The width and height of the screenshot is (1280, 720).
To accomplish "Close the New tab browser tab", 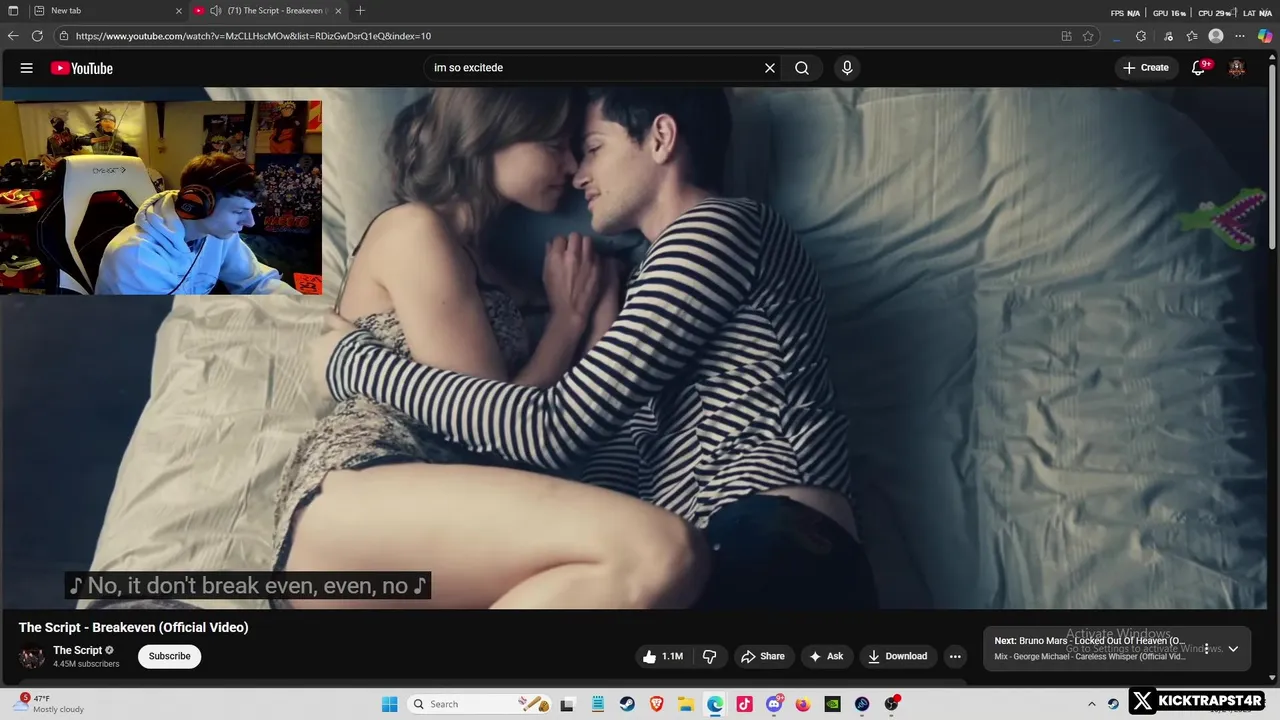I will pos(178,11).
